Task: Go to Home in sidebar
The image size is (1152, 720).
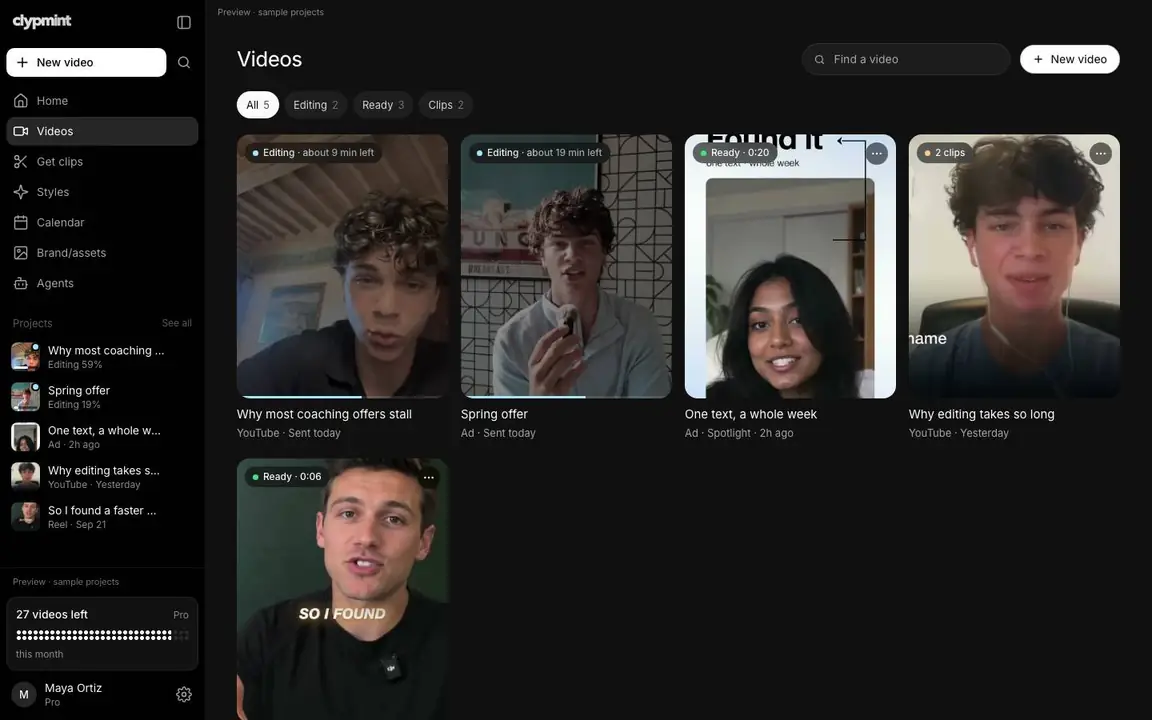Action: pyautogui.click(x=102, y=101)
